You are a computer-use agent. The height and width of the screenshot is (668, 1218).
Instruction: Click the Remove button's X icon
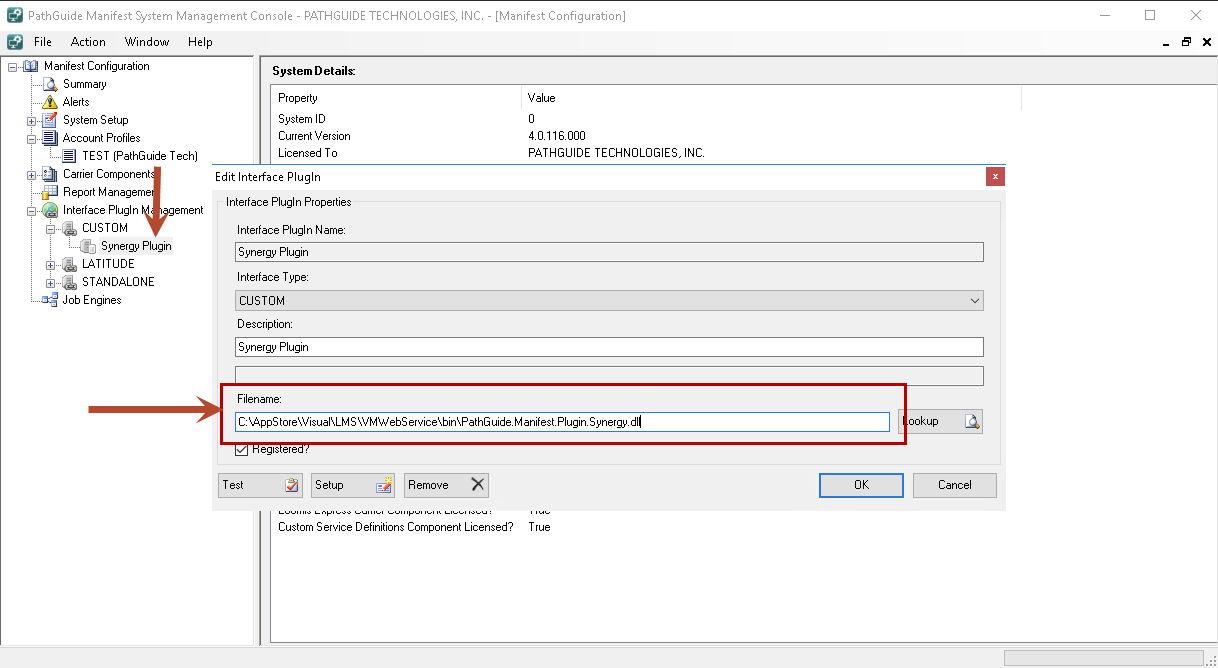coord(478,485)
